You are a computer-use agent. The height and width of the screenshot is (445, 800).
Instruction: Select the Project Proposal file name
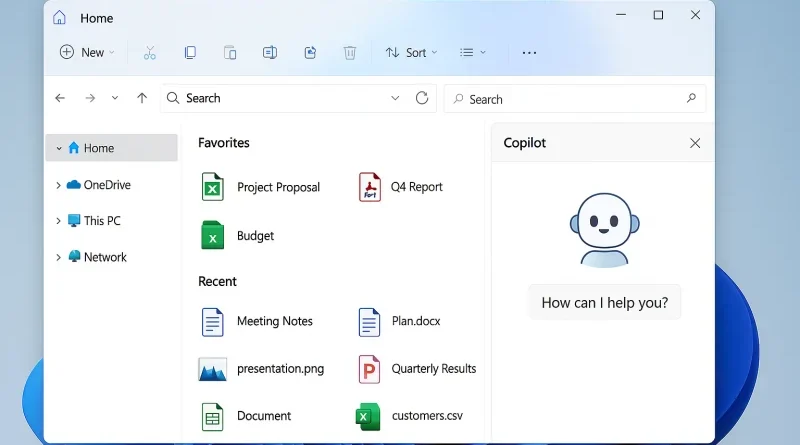(279, 187)
